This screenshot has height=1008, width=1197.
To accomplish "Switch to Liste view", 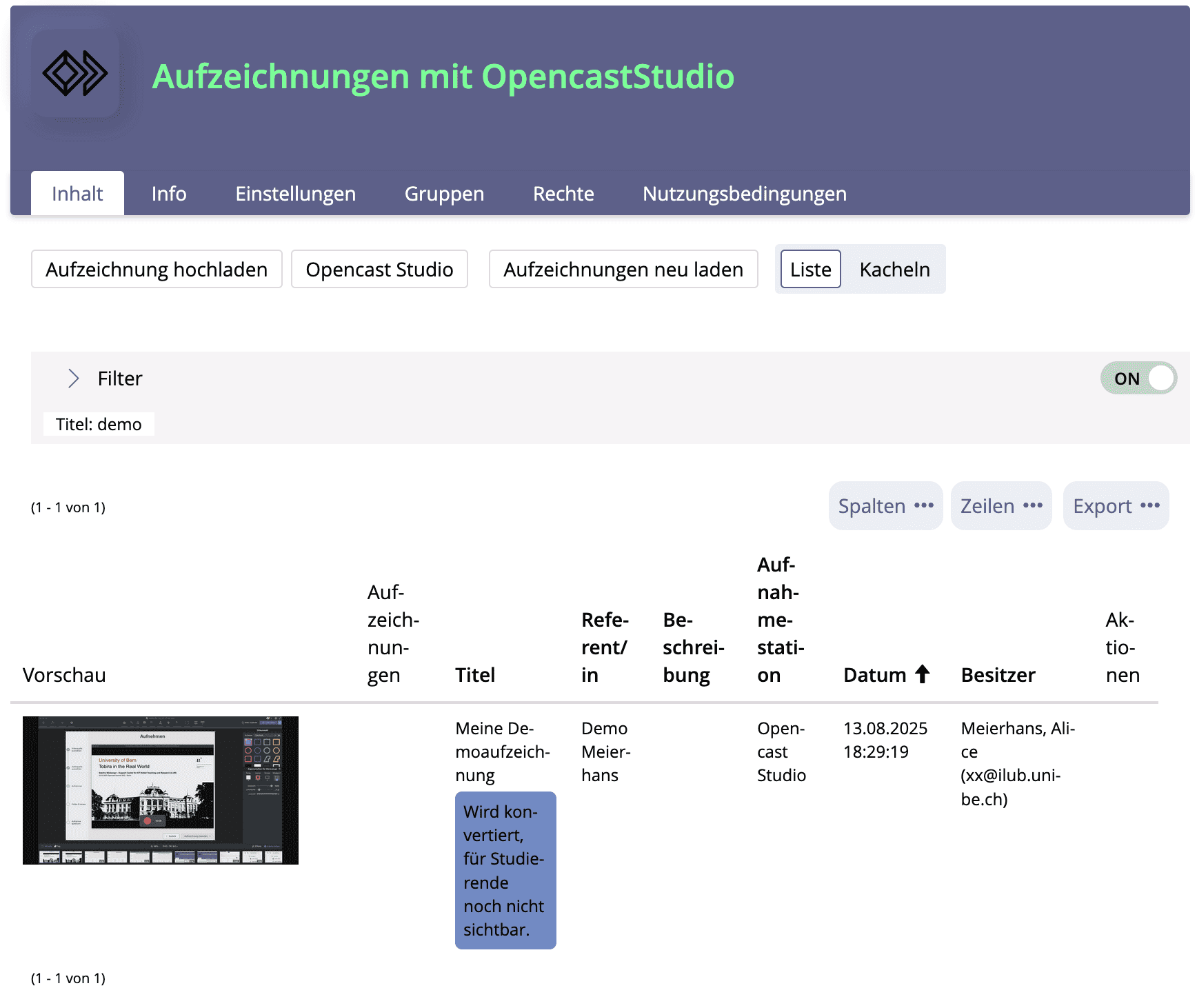I will click(x=810, y=270).
